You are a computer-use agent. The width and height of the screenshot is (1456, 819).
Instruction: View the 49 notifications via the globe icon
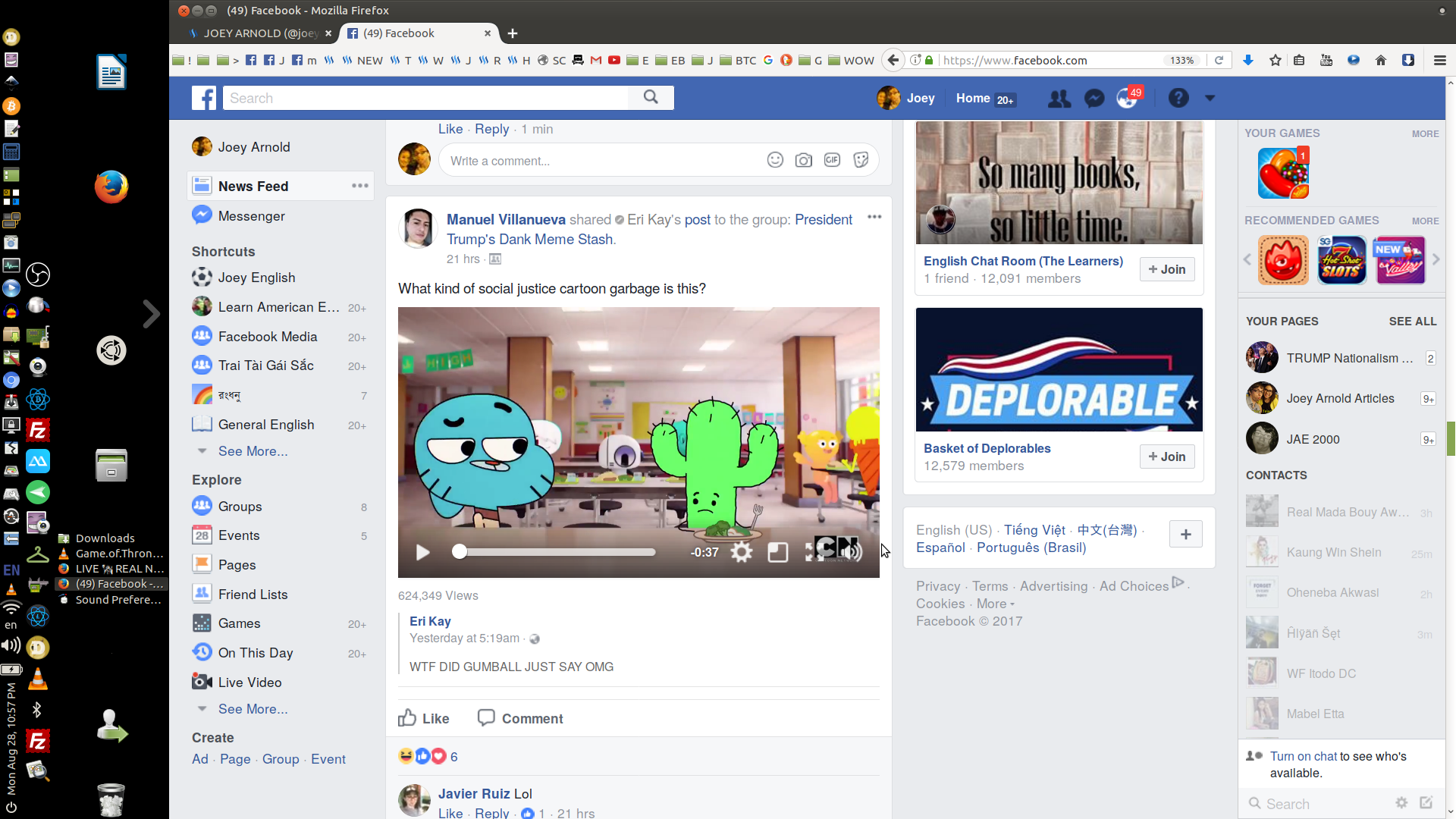pyautogui.click(x=1128, y=99)
